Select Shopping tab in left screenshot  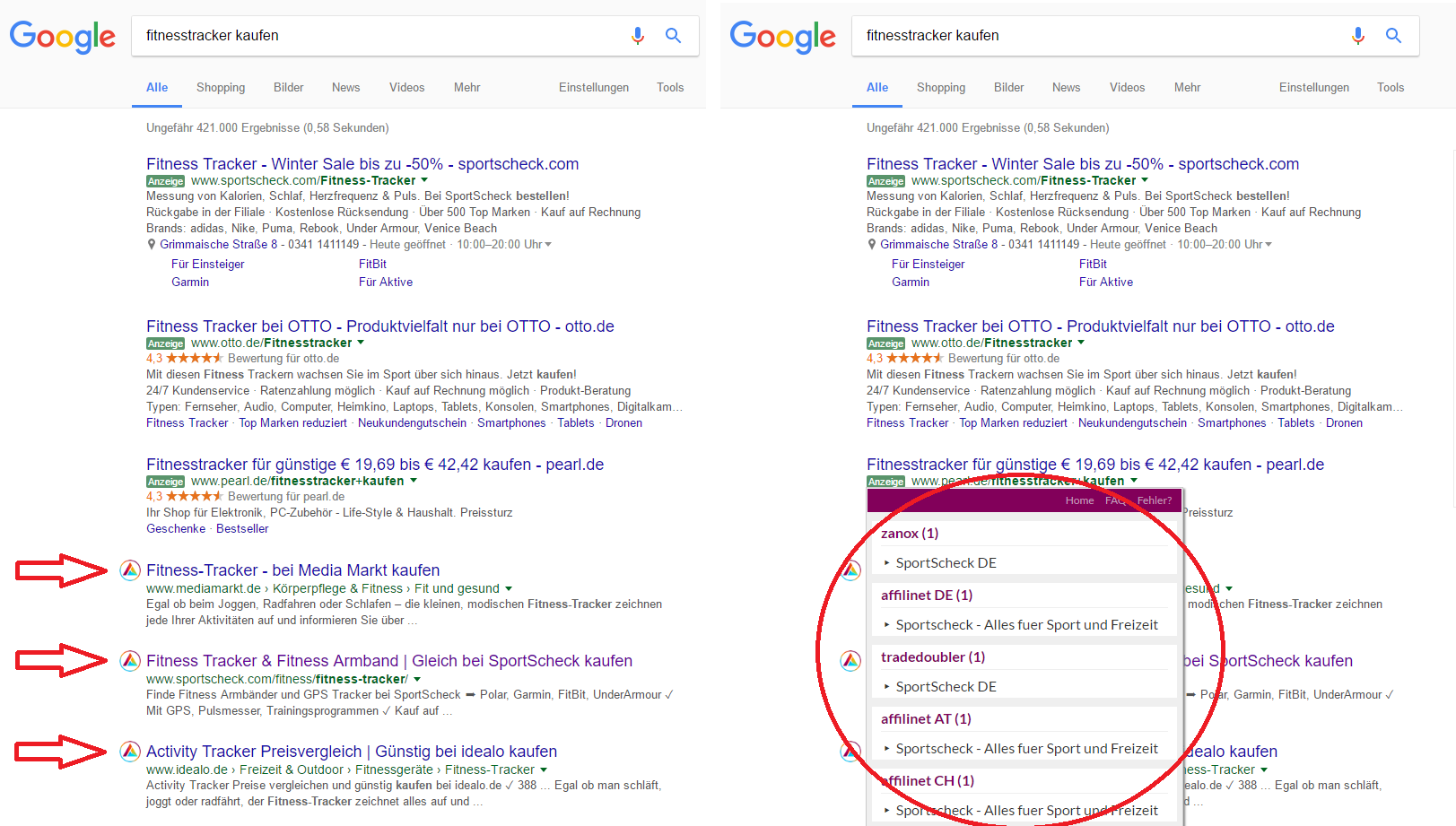point(221,87)
